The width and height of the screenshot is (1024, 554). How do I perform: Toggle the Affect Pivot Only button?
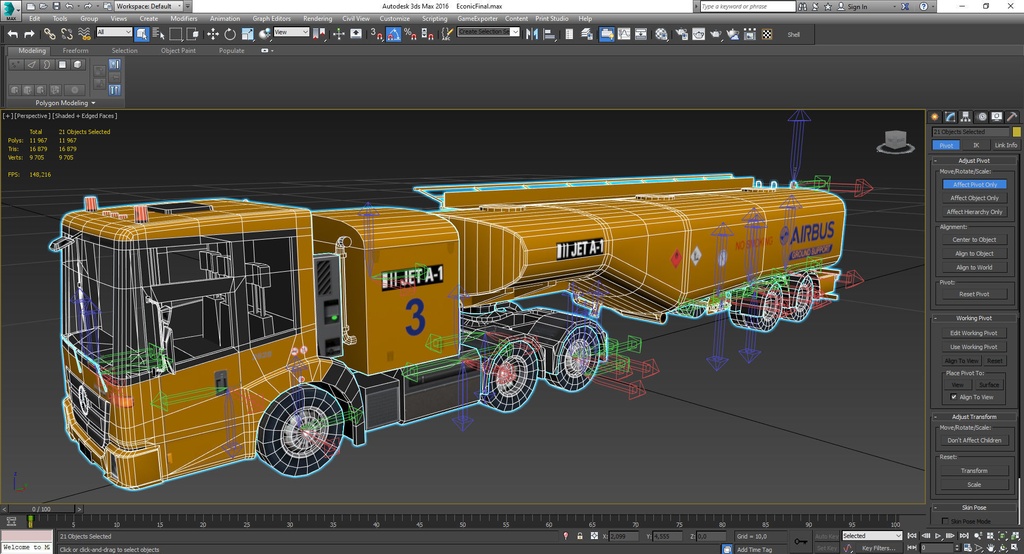click(x=974, y=185)
